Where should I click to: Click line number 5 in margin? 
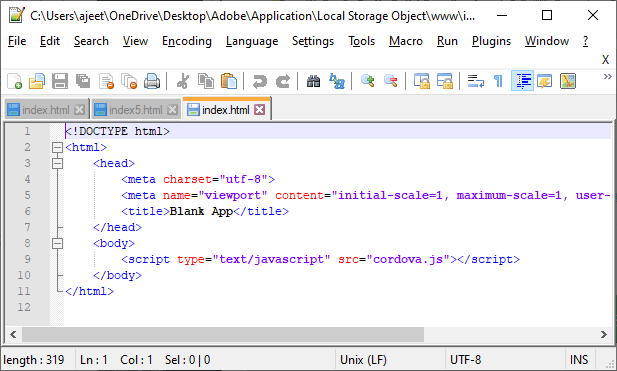pyautogui.click(x=27, y=195)
